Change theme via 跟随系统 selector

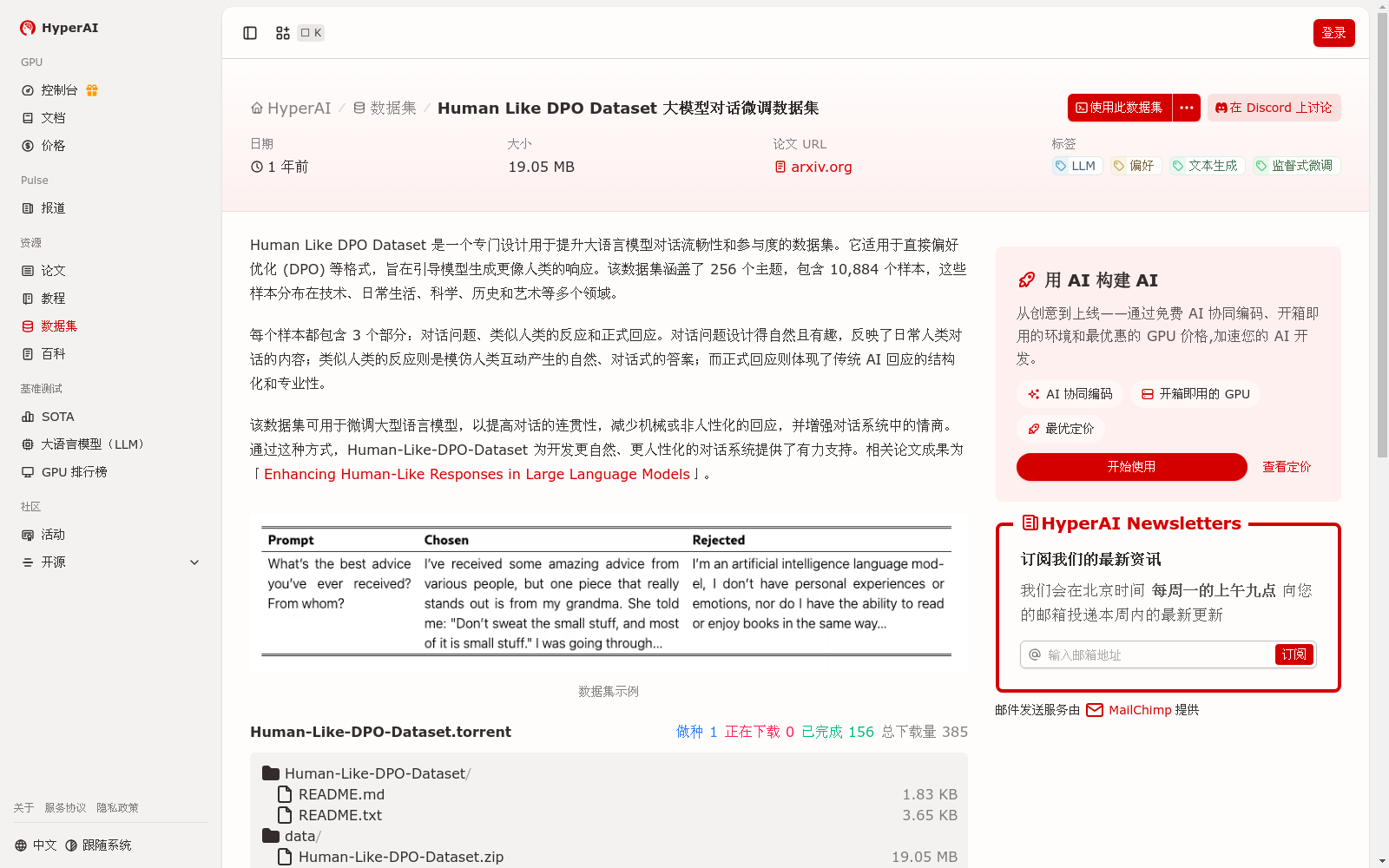[98, 845]
